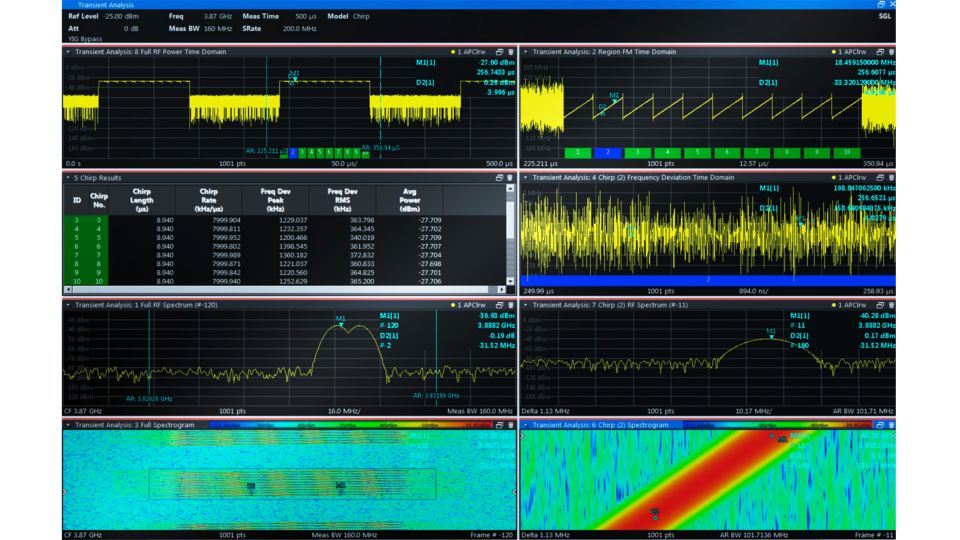Collapse the Chirp Results title arrow
The height and width of the screenshot is (540, 960).
68,178
